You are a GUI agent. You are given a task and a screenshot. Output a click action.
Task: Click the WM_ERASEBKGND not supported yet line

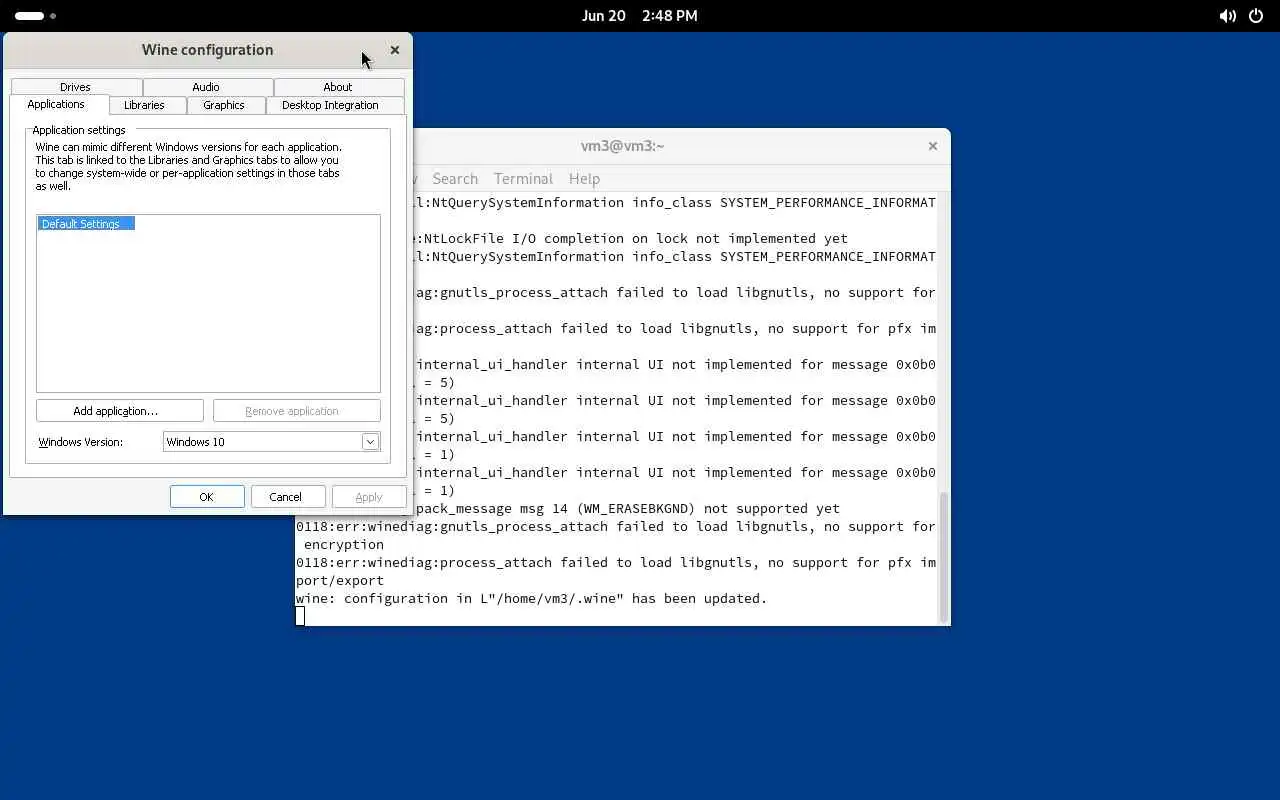(628, 508)
